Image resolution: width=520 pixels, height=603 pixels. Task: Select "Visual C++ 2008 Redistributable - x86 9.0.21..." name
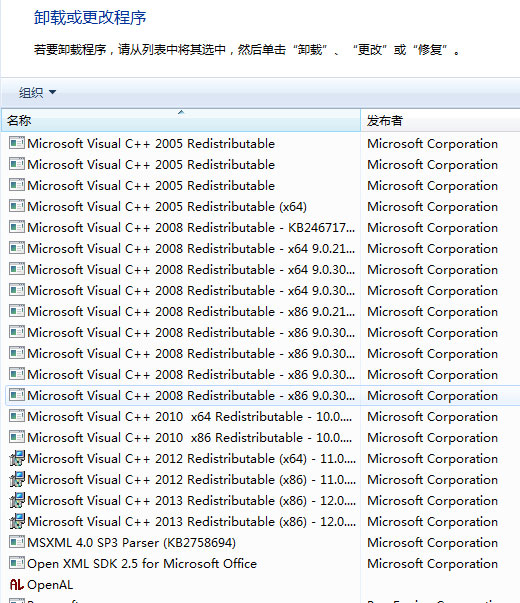click(x=191, y=311)
